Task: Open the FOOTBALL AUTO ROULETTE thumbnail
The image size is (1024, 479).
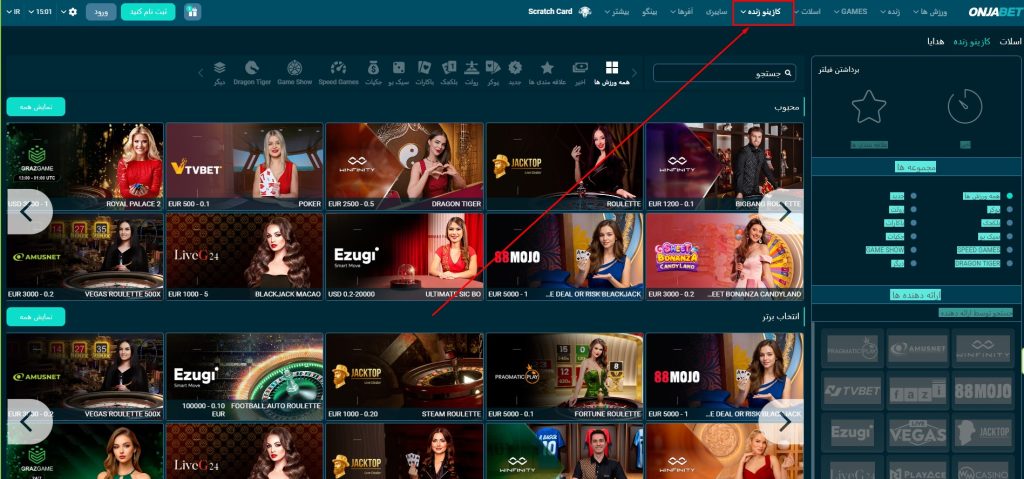Action: tap(245, 376)
